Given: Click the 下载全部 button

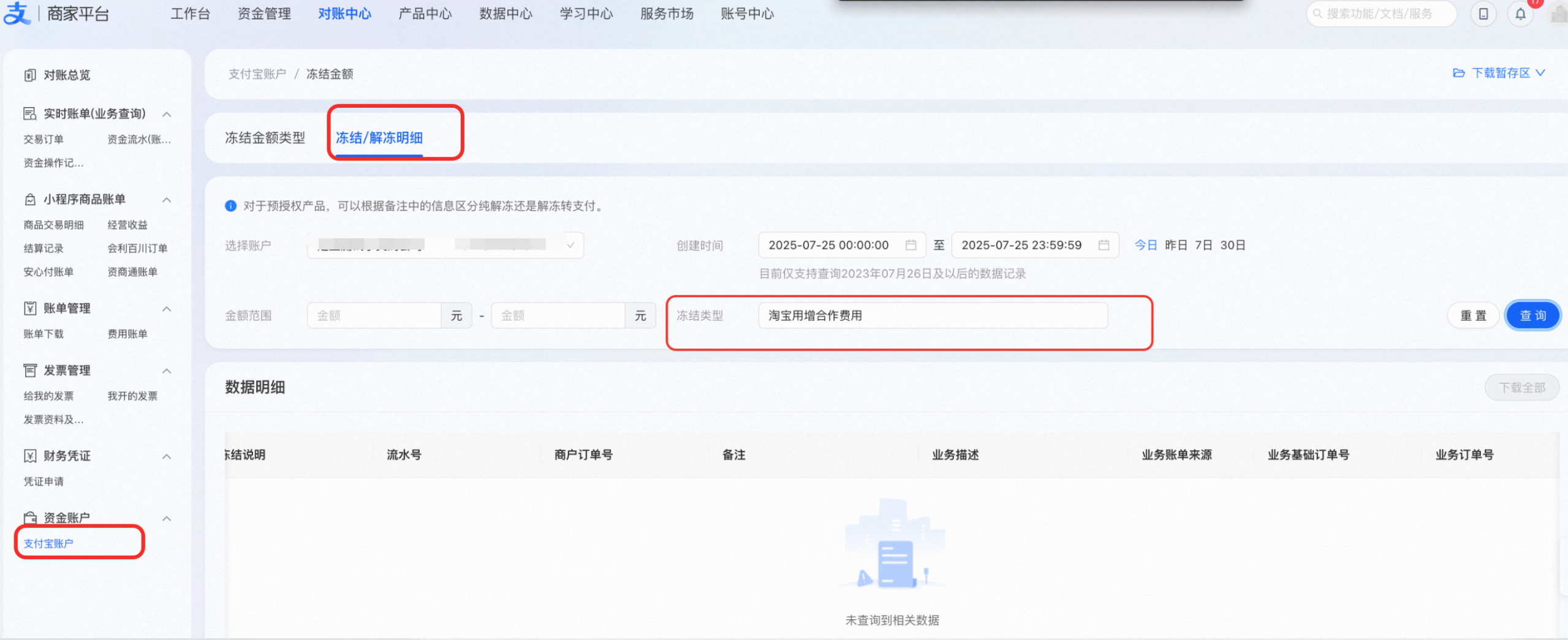Looking at the screenshot, I should (x=1521, y=388).
